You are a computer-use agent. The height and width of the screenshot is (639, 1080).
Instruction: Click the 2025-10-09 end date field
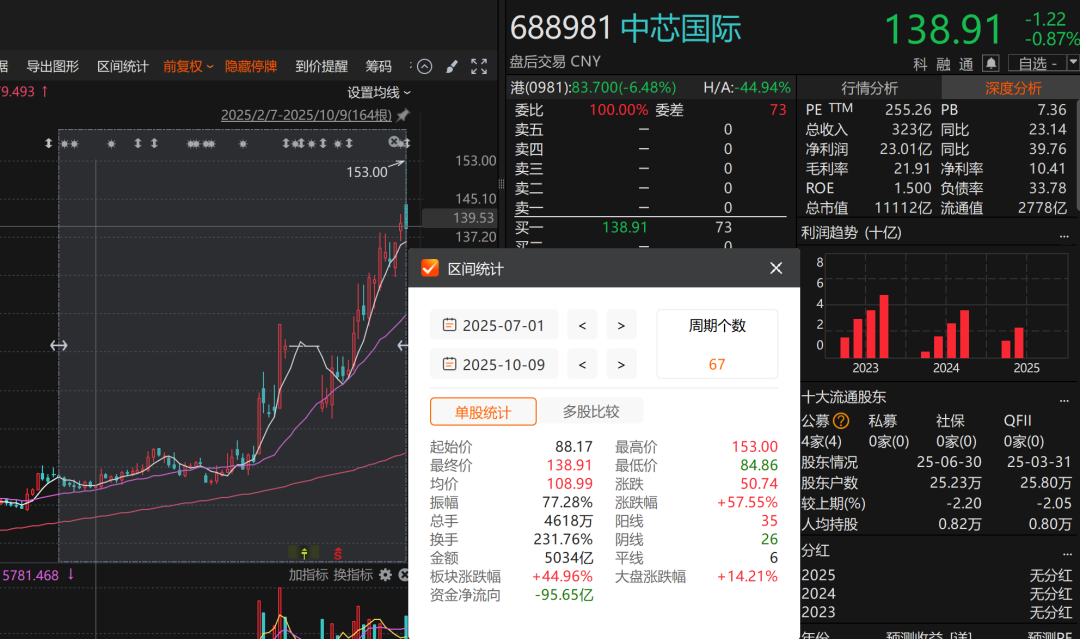point(494,364)
